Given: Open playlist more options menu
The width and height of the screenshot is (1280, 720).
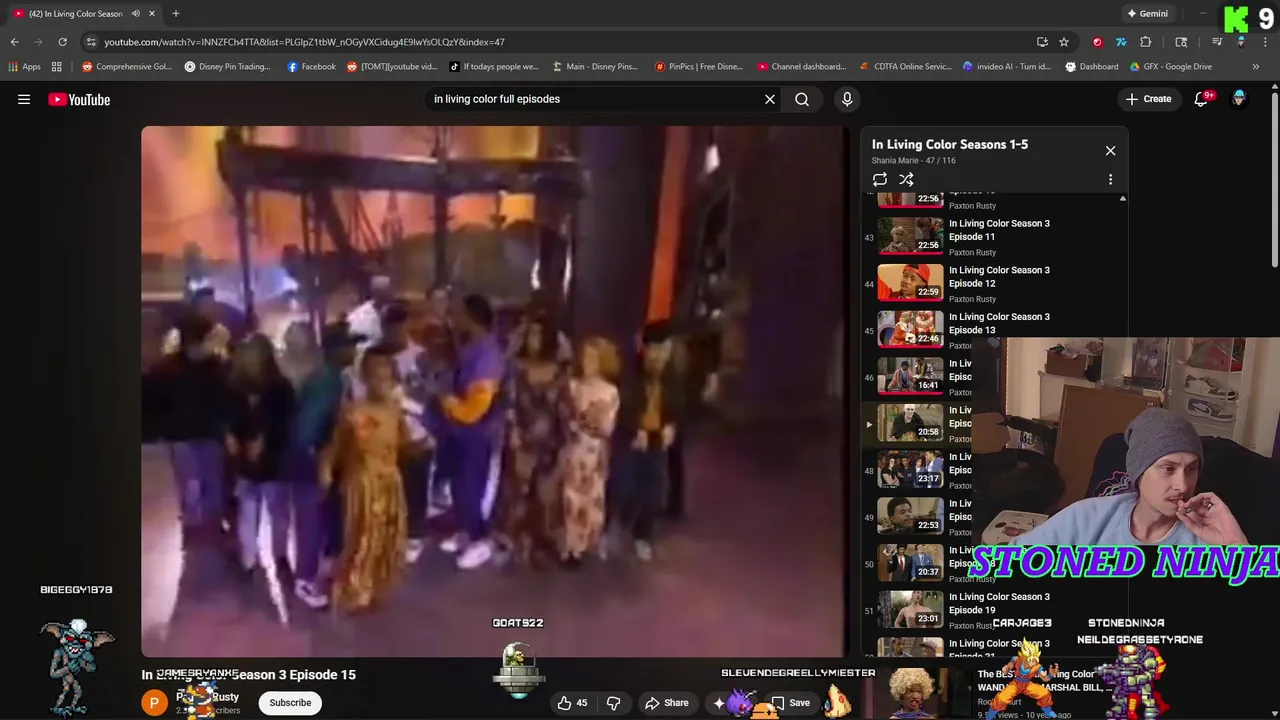Looking at the screenshot, I should click(1110, 179).
